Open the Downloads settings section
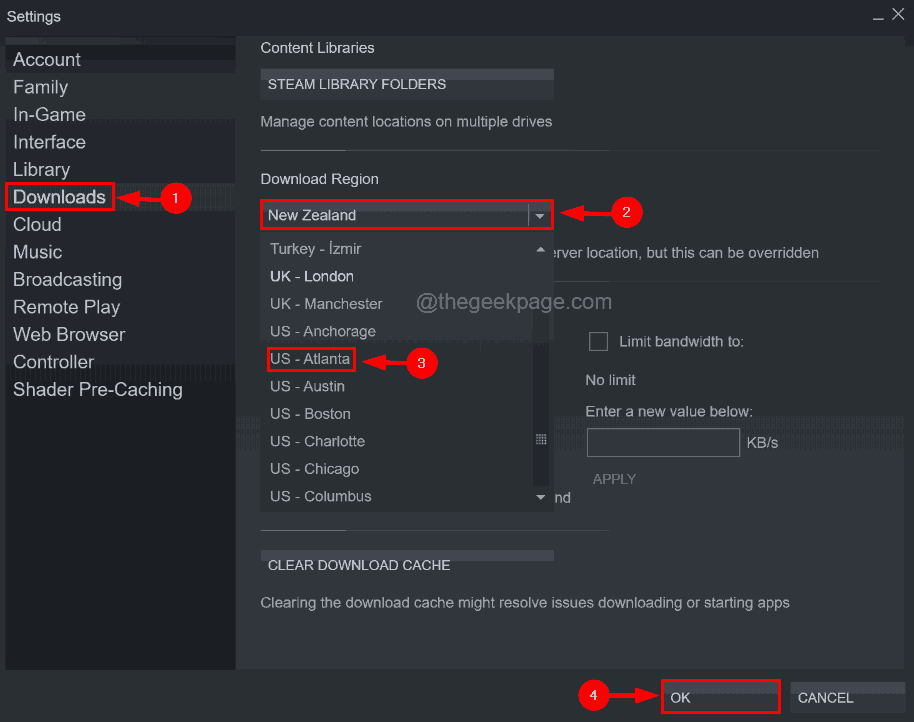The height and width of the screenshot is (722, 914). [59, 197]
